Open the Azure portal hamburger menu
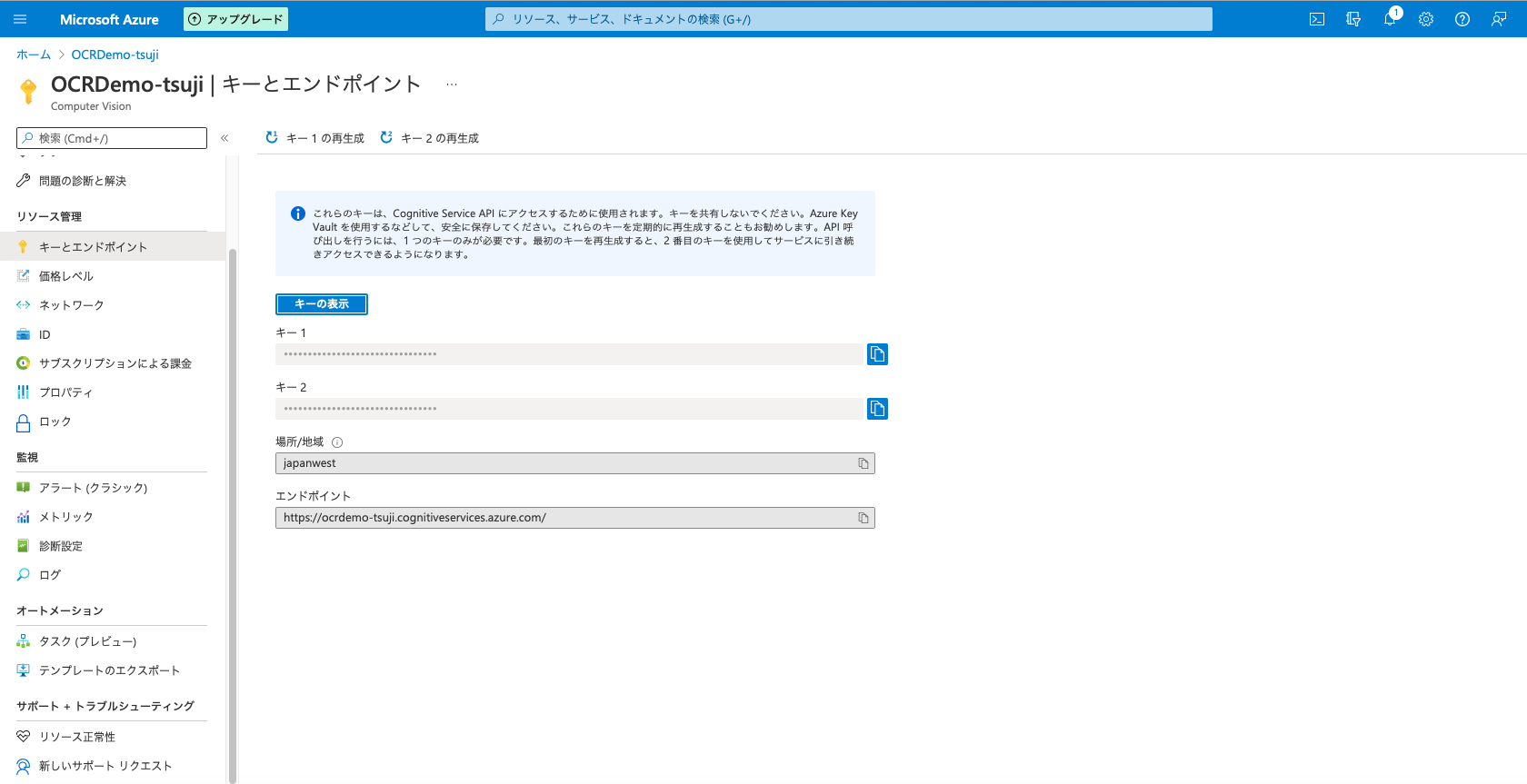This screenshot has width=1527, height=784. 20,19
